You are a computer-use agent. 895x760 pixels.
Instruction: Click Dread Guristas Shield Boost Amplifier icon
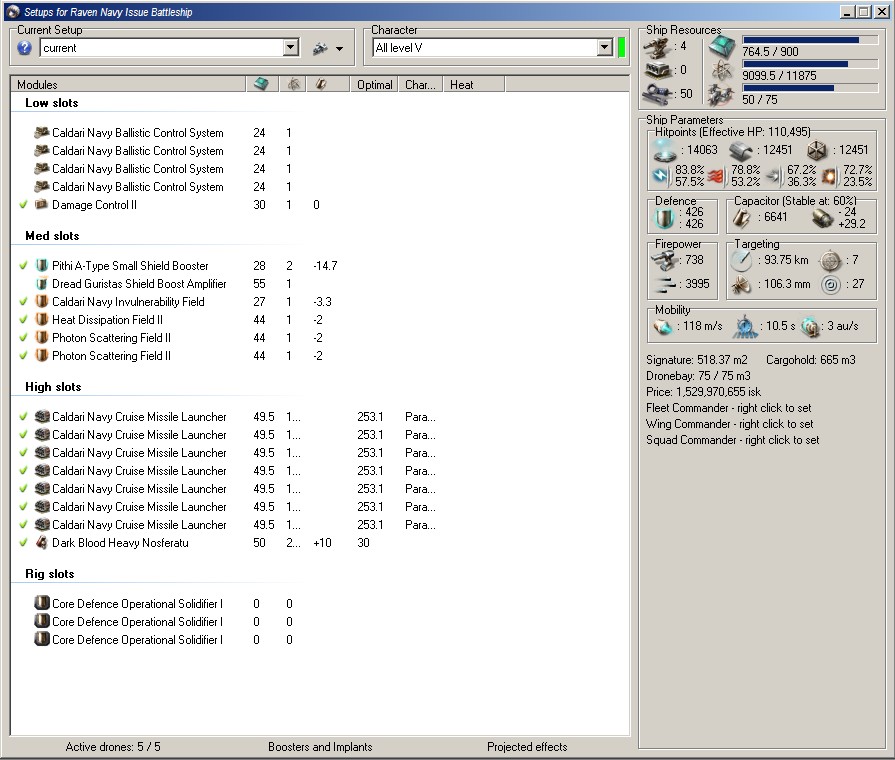[41, 283]
